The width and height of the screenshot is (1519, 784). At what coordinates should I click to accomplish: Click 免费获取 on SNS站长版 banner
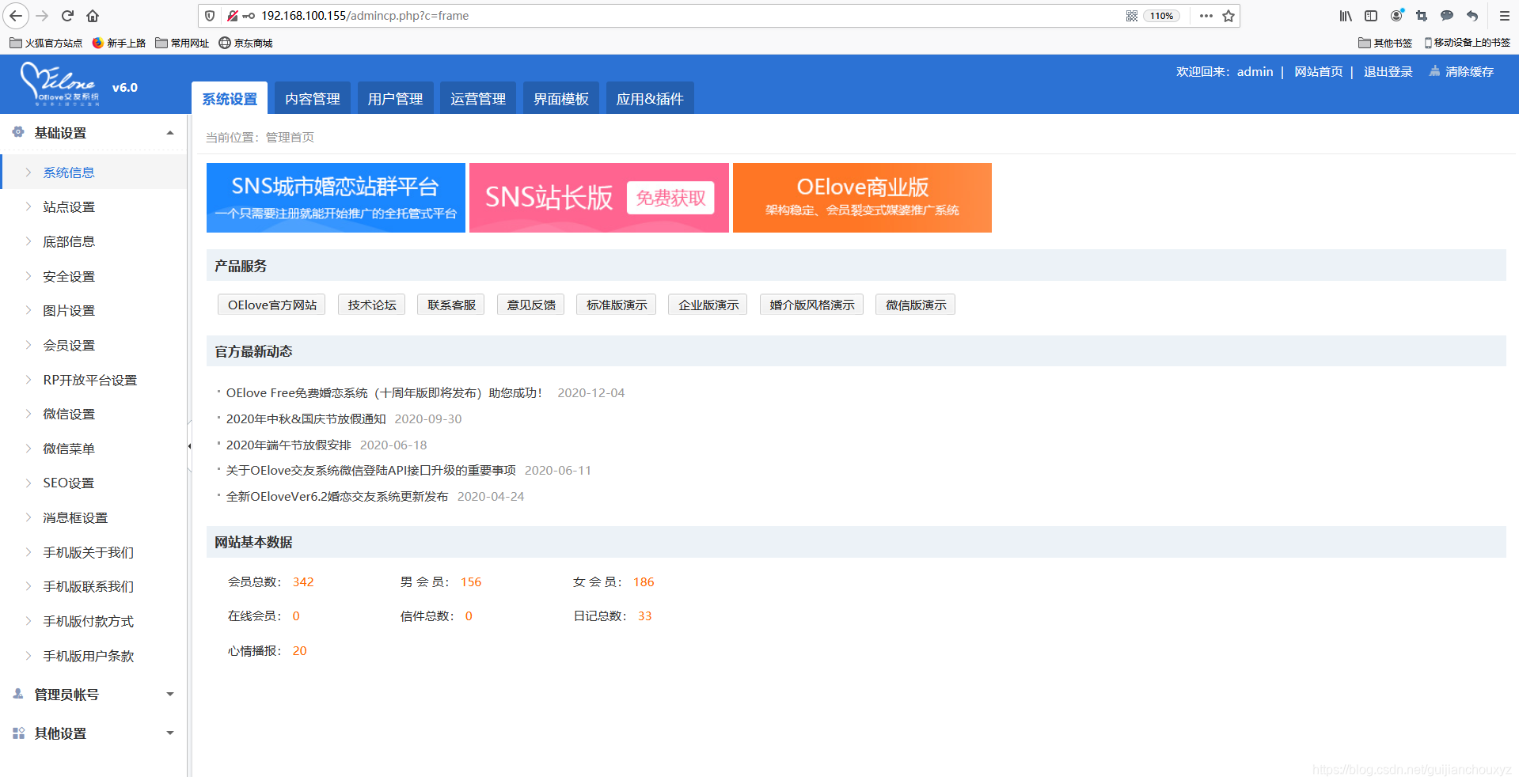click(x=670, y=198)
